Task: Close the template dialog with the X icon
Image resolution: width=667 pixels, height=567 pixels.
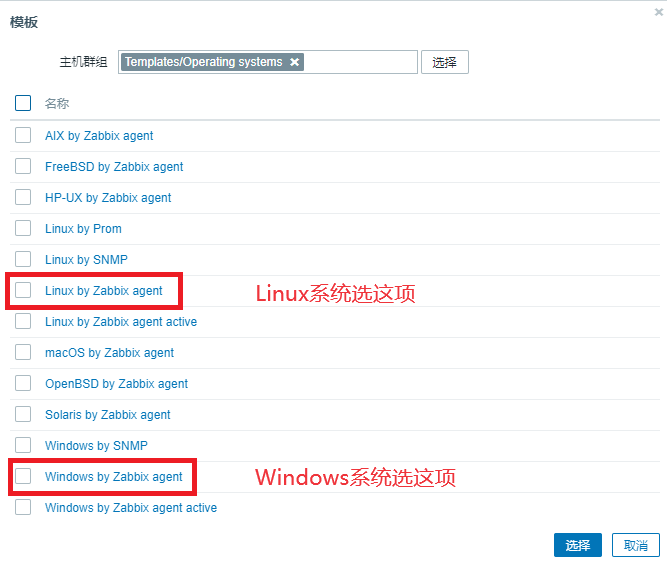Action: coord(658,12)
